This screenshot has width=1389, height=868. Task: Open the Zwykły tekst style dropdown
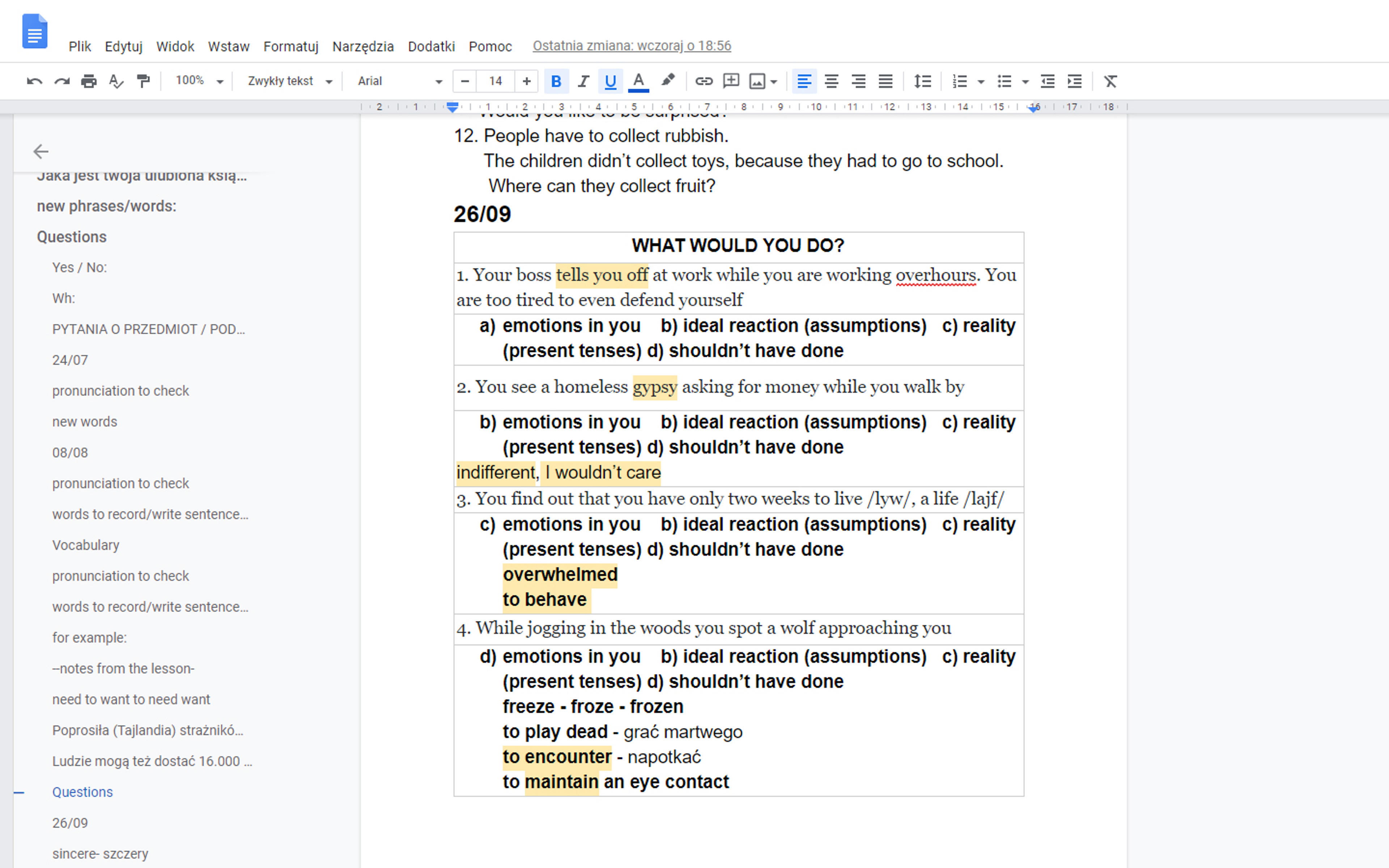(289, 81)
